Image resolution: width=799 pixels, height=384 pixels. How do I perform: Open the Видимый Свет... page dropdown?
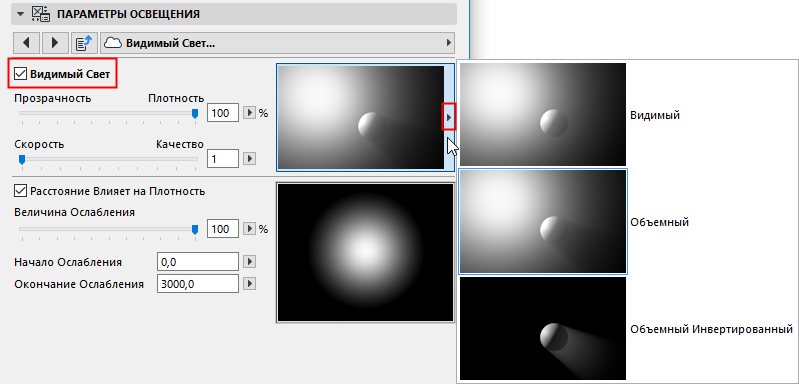pyautogui.click(x=278, y=43)
